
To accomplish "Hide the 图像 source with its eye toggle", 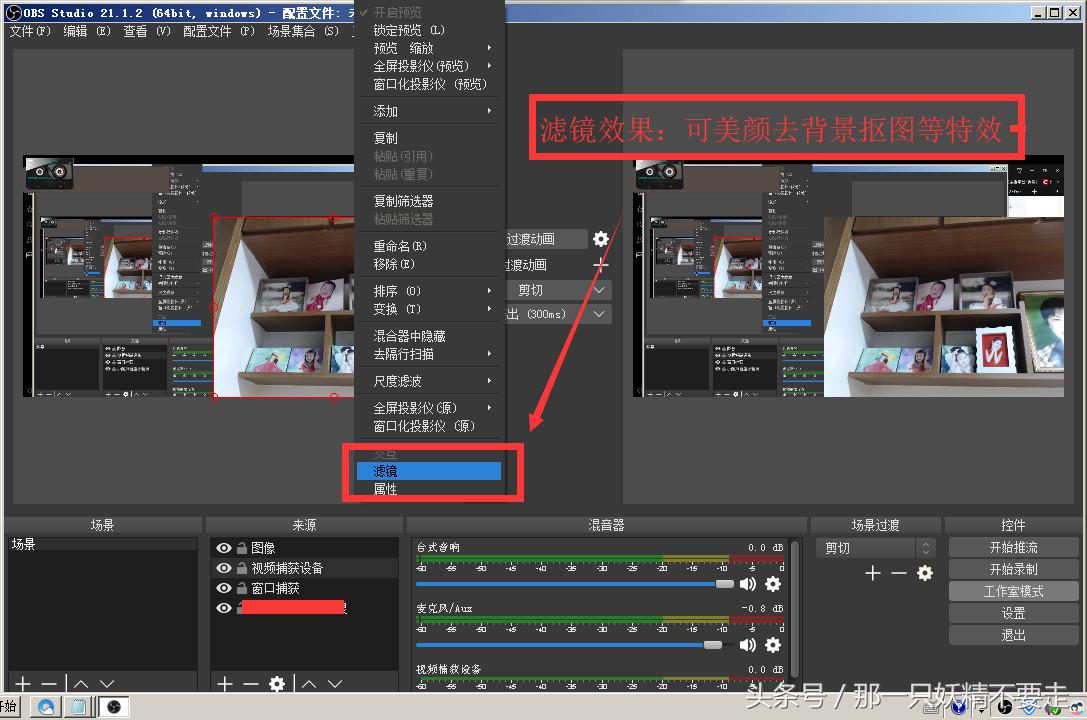I will [x=223, y=548].
